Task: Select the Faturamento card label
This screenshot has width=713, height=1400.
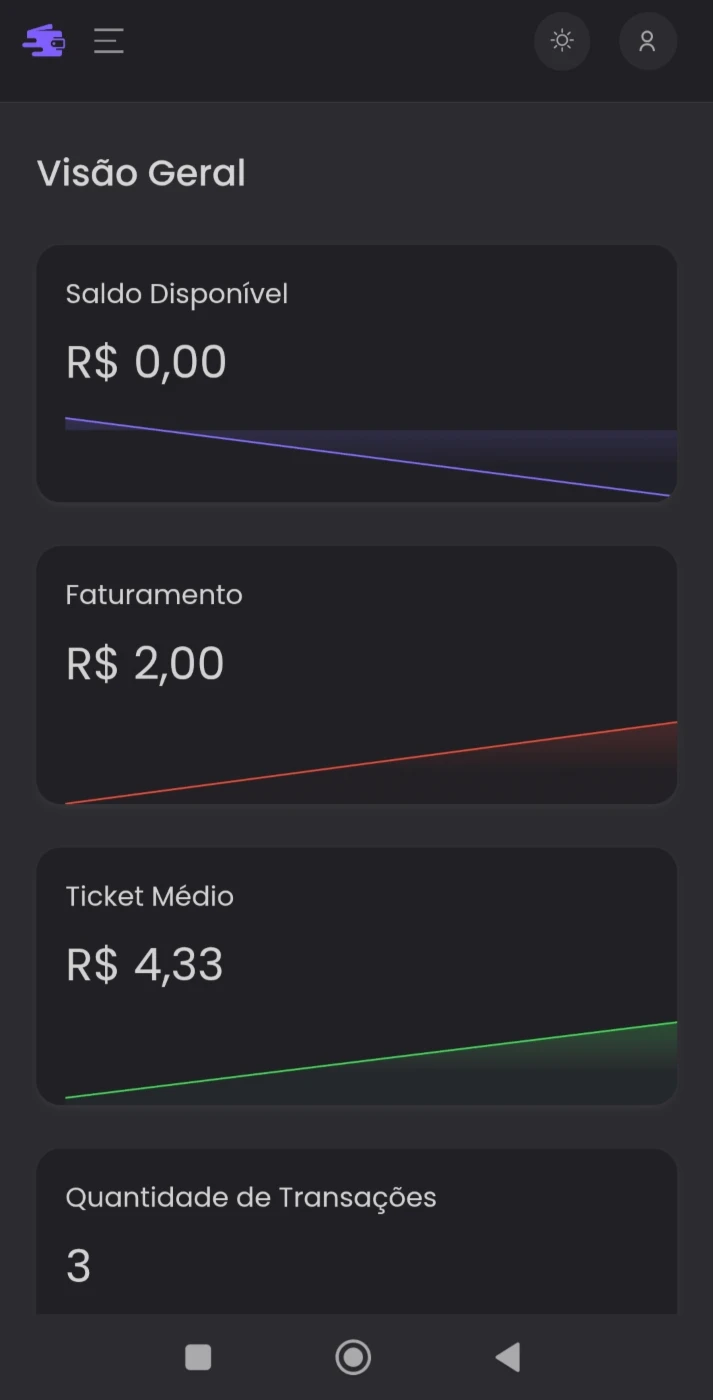Action: [x=154, y=595]
